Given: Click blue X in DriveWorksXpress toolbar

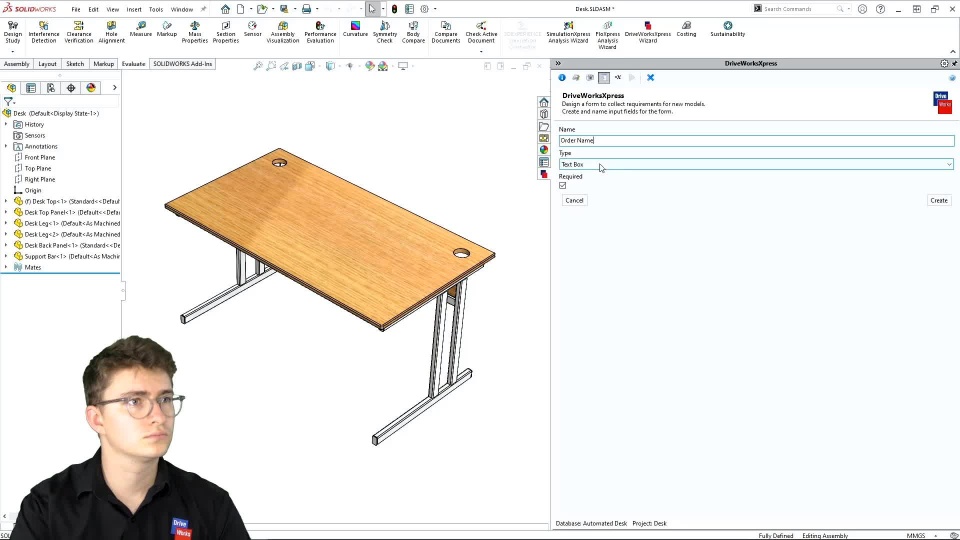Looking at the screenshot, I should point(650,78).
